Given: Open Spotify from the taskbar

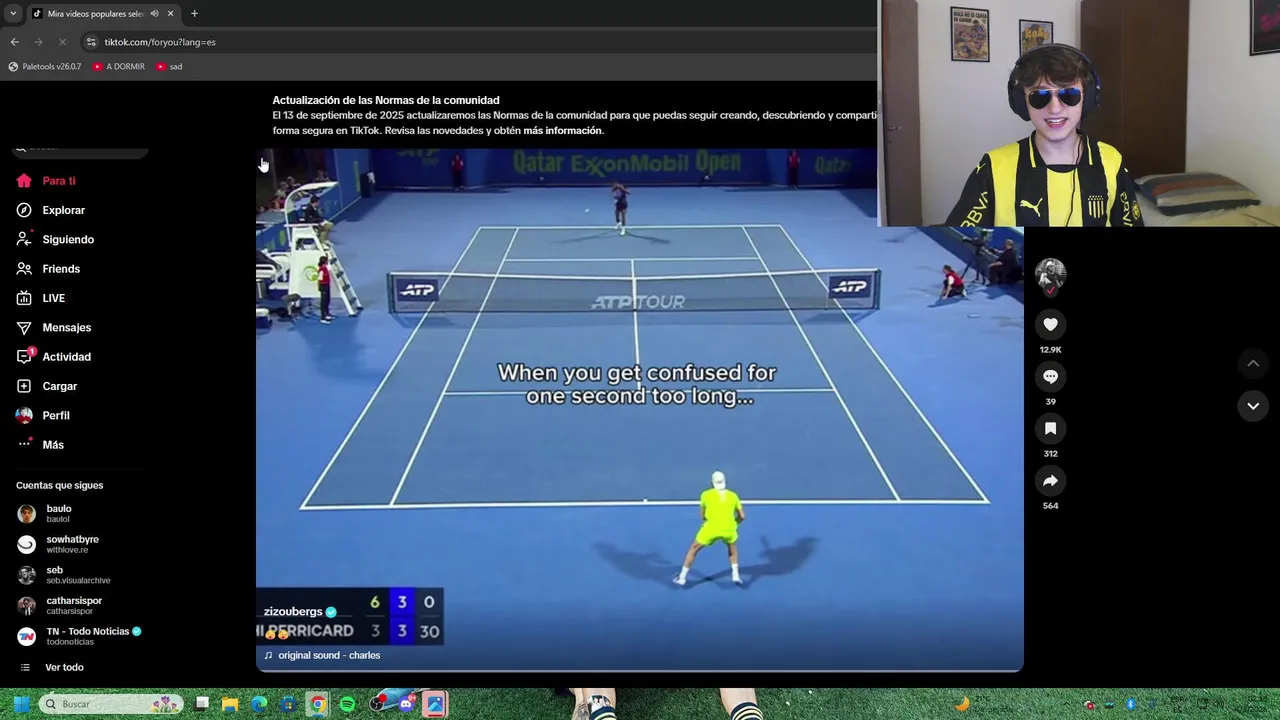Looking at the screenshot, I should tap(347, 704).
